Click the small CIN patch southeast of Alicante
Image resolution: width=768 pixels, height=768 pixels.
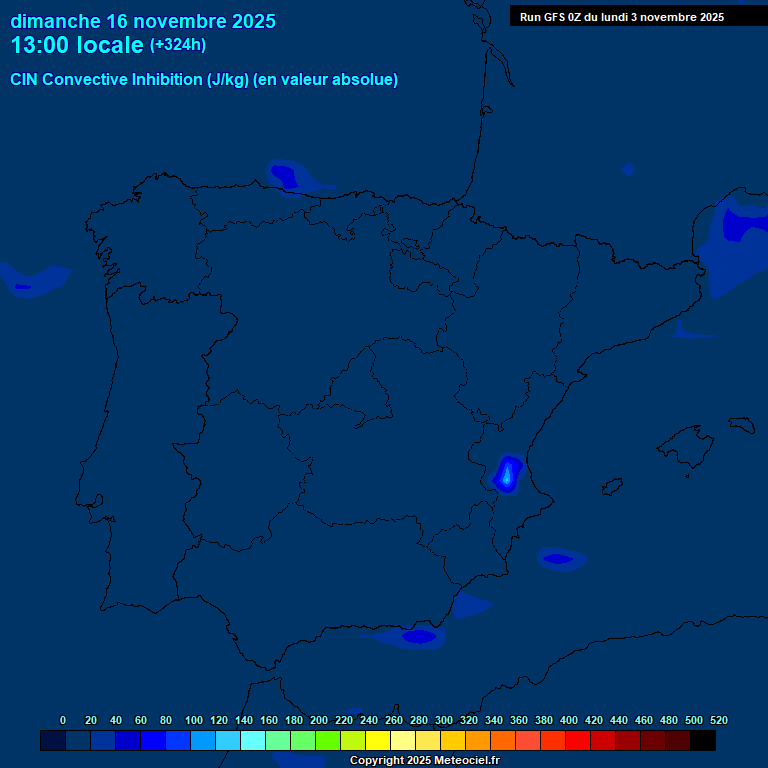[558, 558]
